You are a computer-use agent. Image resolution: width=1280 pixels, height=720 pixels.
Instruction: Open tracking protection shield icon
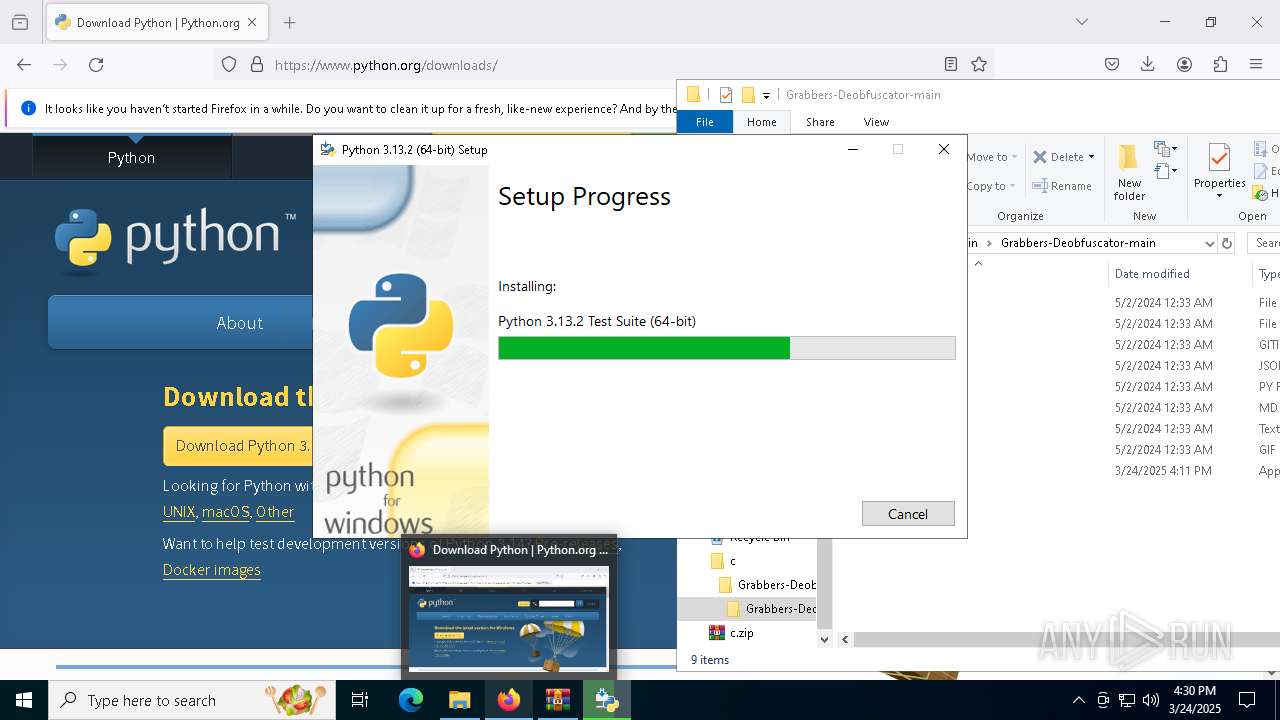229,64
